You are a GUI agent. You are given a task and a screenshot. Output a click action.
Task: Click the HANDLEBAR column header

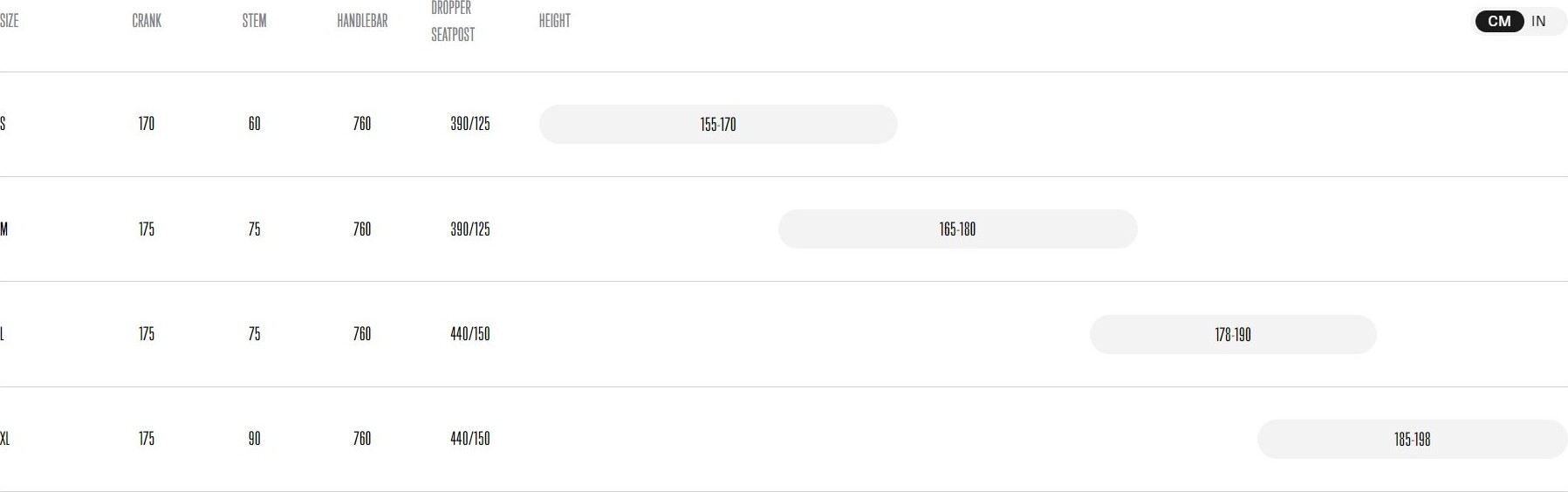(362, 21)
